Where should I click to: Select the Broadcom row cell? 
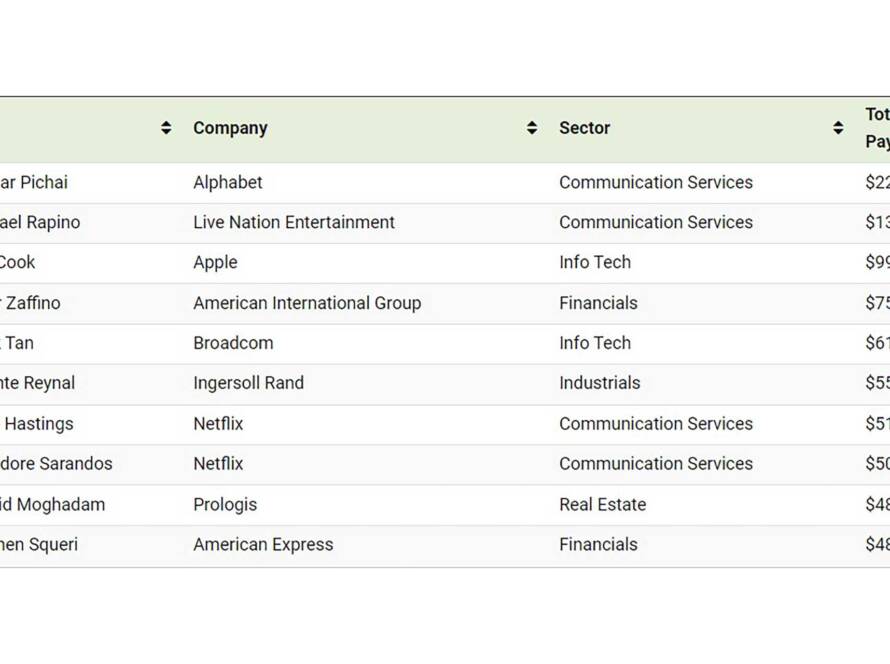(233, 343)
